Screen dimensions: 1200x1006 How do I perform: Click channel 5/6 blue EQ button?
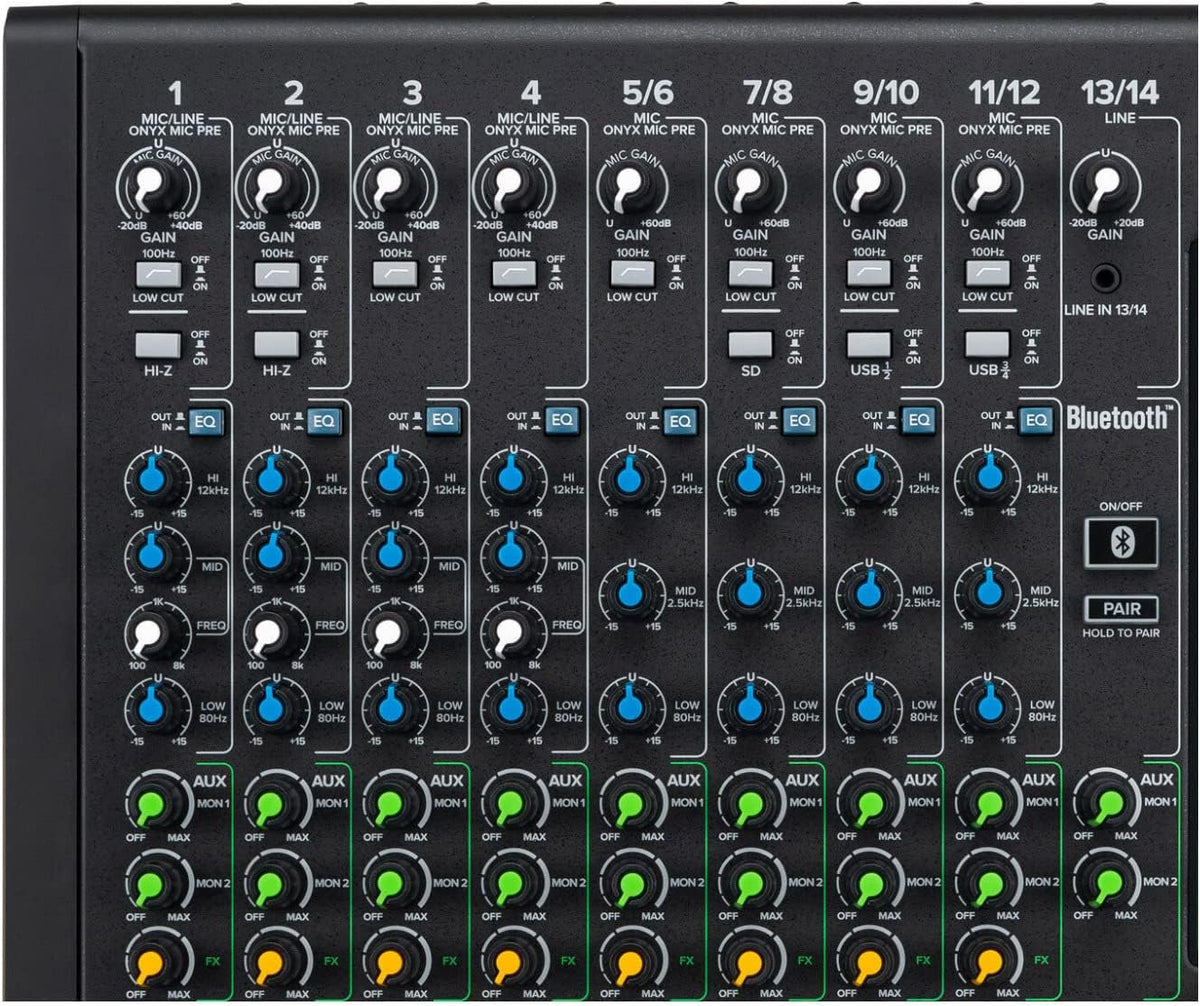(x=680, y=421)
